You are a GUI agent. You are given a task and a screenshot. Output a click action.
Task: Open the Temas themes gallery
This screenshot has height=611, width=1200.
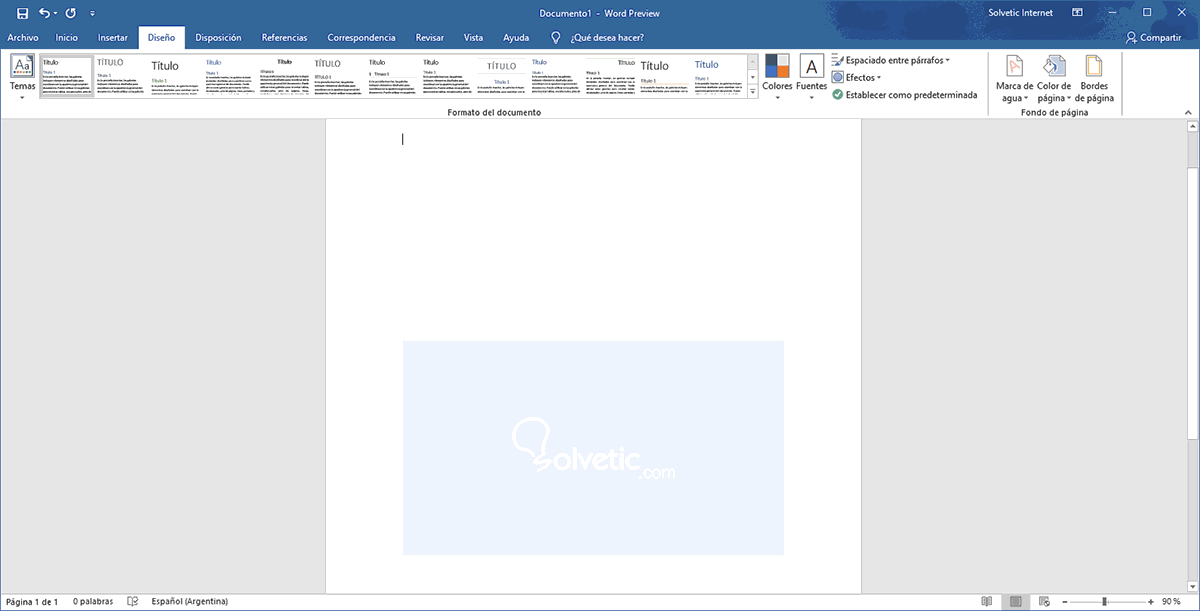point(22,77)
